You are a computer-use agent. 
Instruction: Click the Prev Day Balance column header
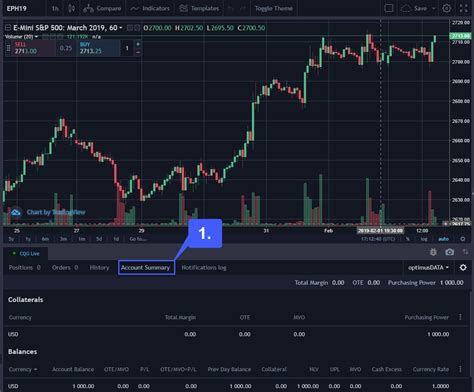point(229,369)
